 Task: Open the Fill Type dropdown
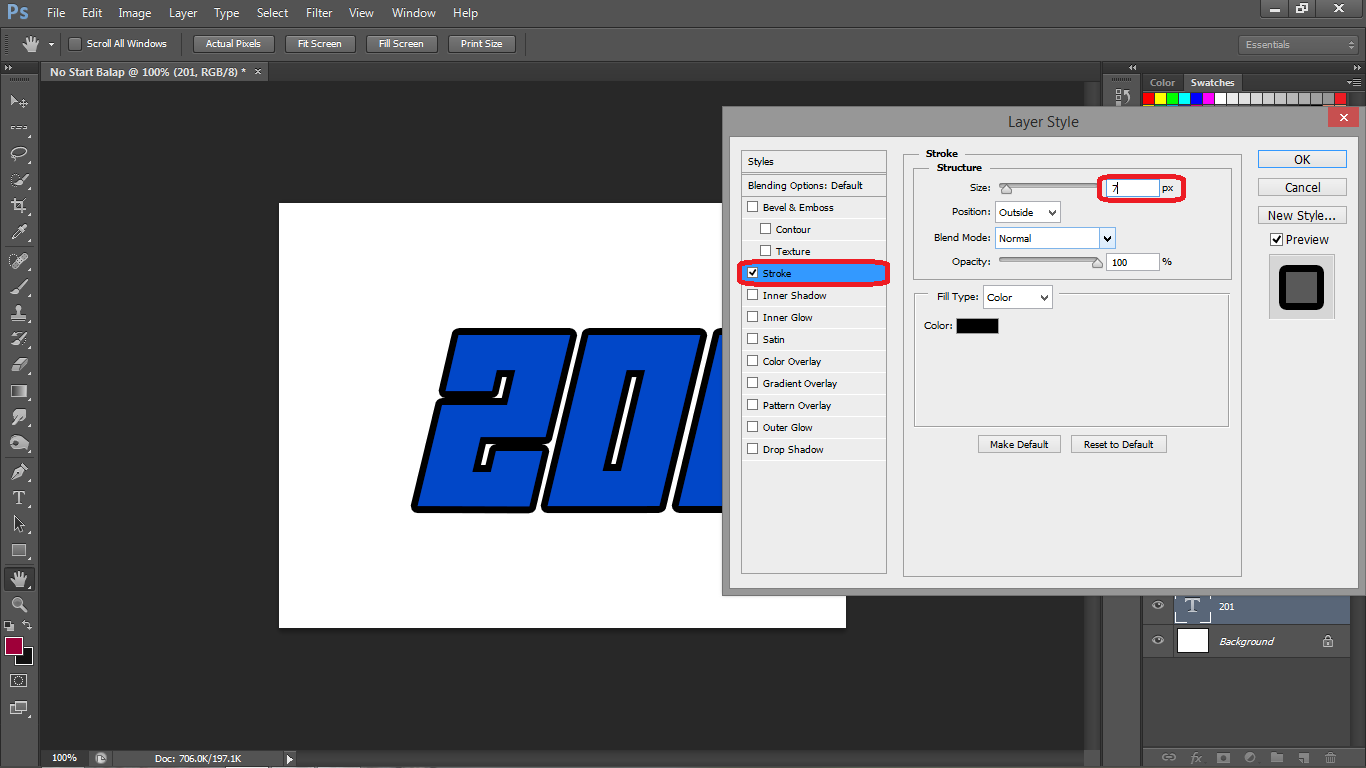coord(1018,297)
